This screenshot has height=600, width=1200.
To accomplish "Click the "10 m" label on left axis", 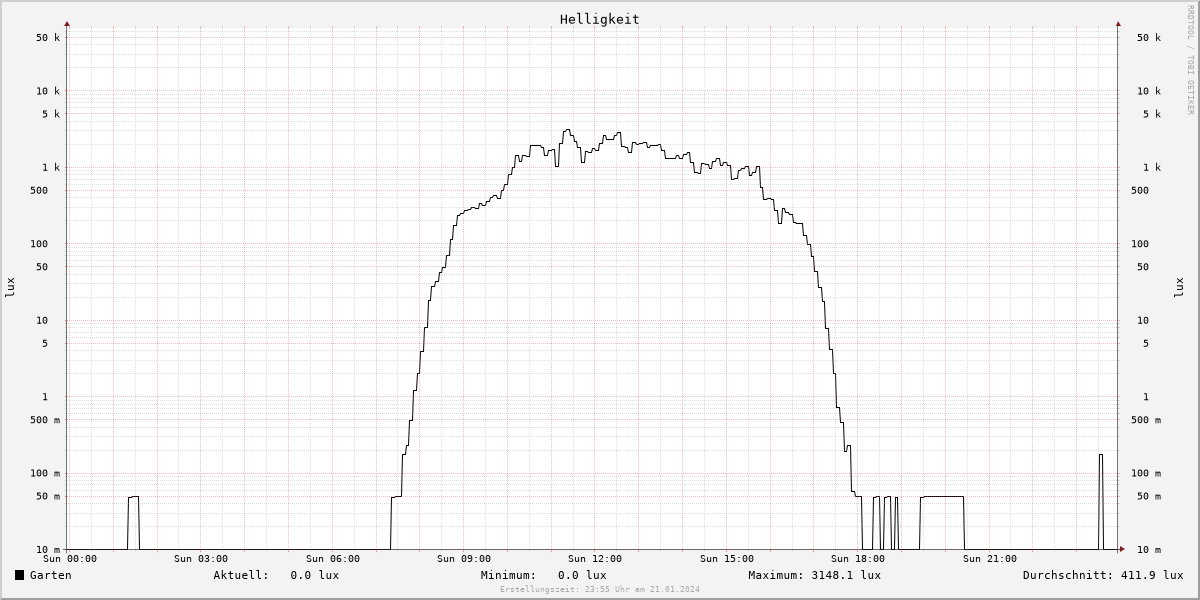I will (x=48, y=550).
